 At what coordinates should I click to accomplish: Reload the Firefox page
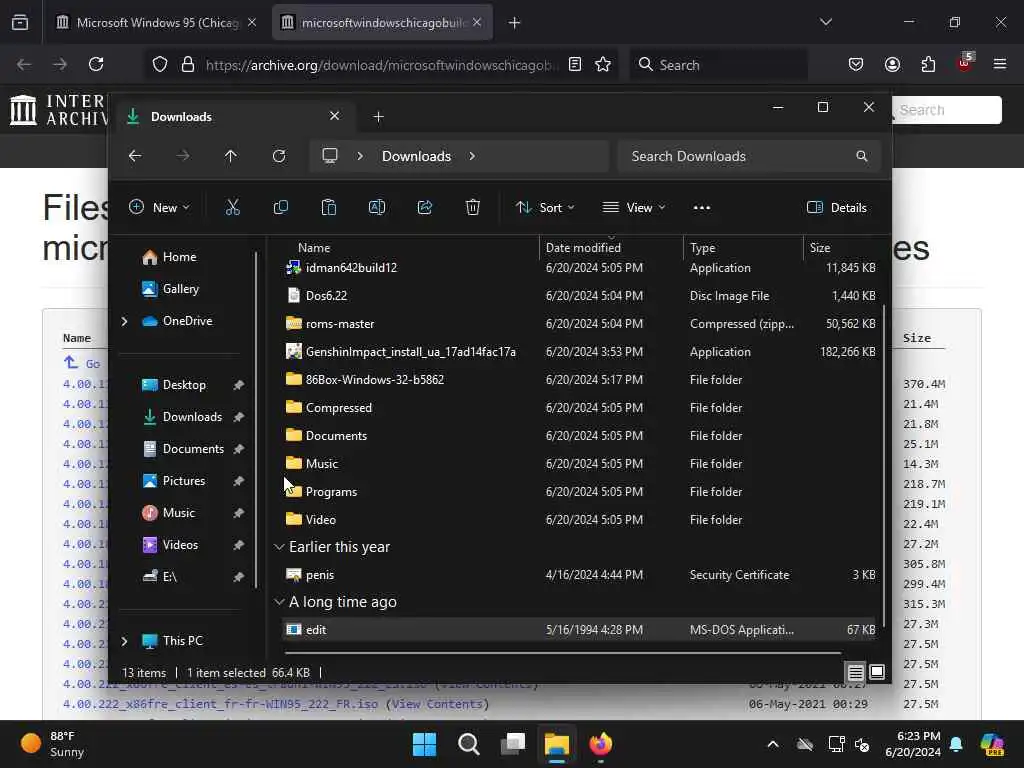96,64
